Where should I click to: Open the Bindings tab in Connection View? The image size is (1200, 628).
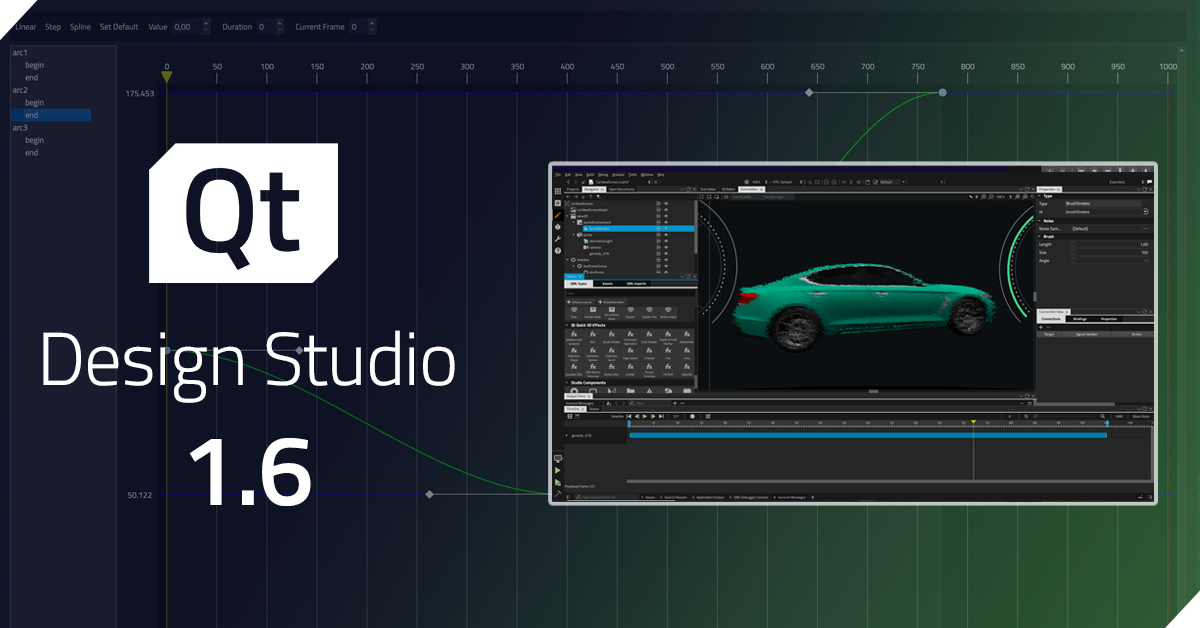(x=1080, y=319)
